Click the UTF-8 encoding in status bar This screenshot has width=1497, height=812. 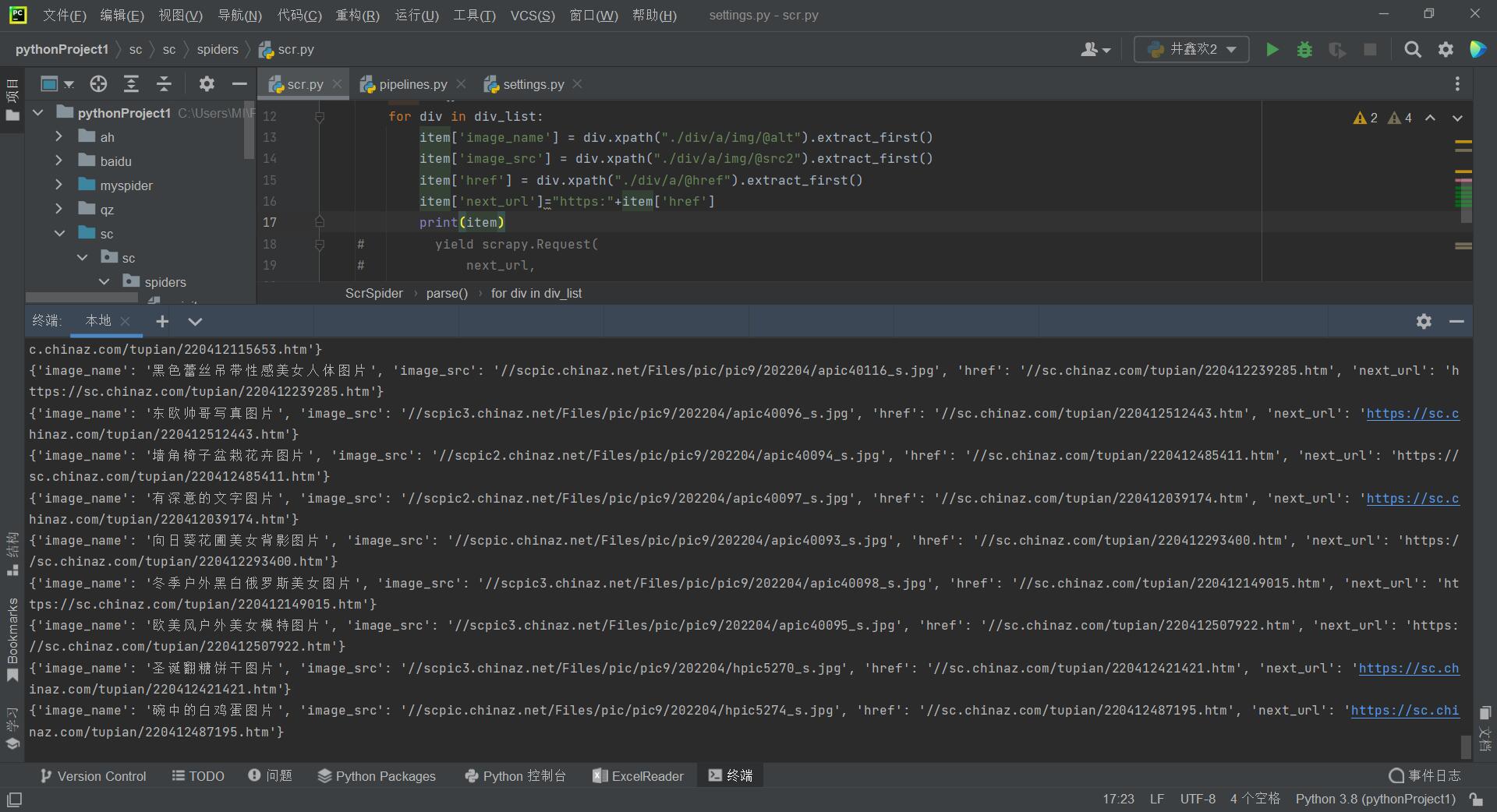coord(1197,799)
